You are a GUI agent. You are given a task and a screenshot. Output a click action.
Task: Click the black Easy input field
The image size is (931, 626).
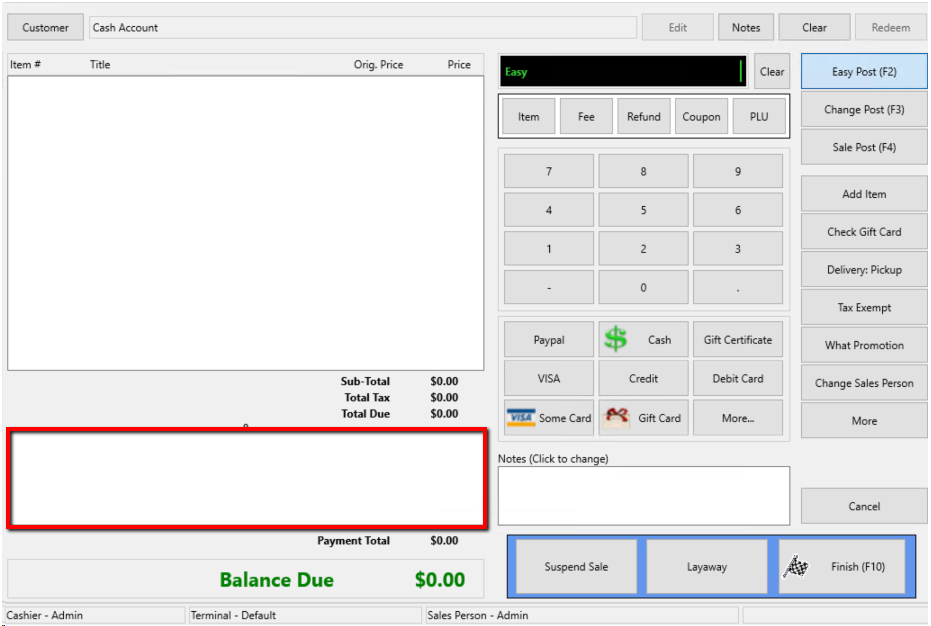pos(622,72)
